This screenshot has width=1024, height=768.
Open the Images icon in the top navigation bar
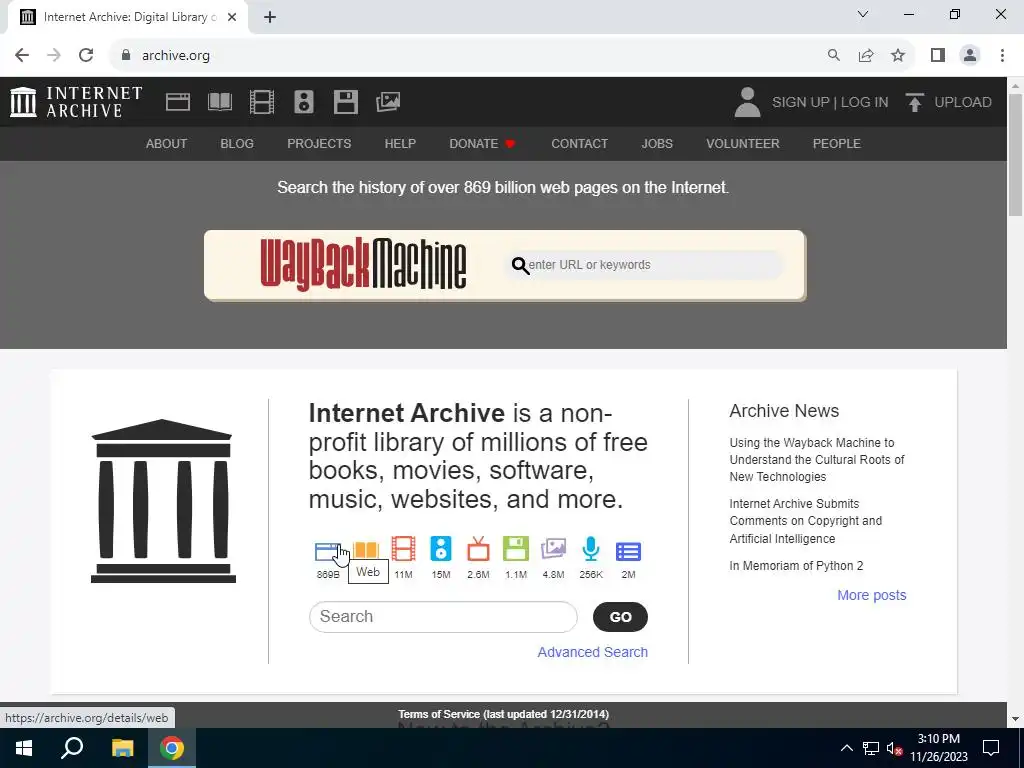[388, 102]
